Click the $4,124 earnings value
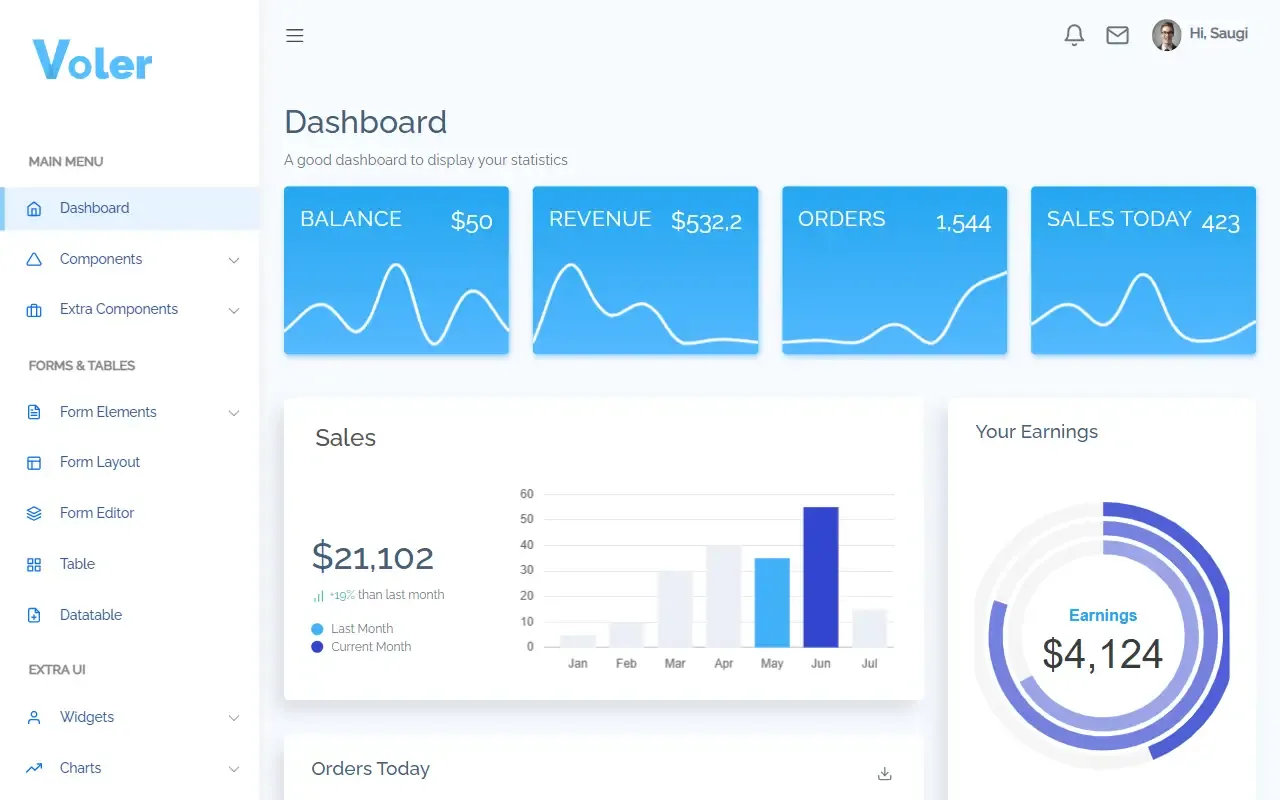The width and height of the screenshot is (1280, 800). click(1102, 654)
